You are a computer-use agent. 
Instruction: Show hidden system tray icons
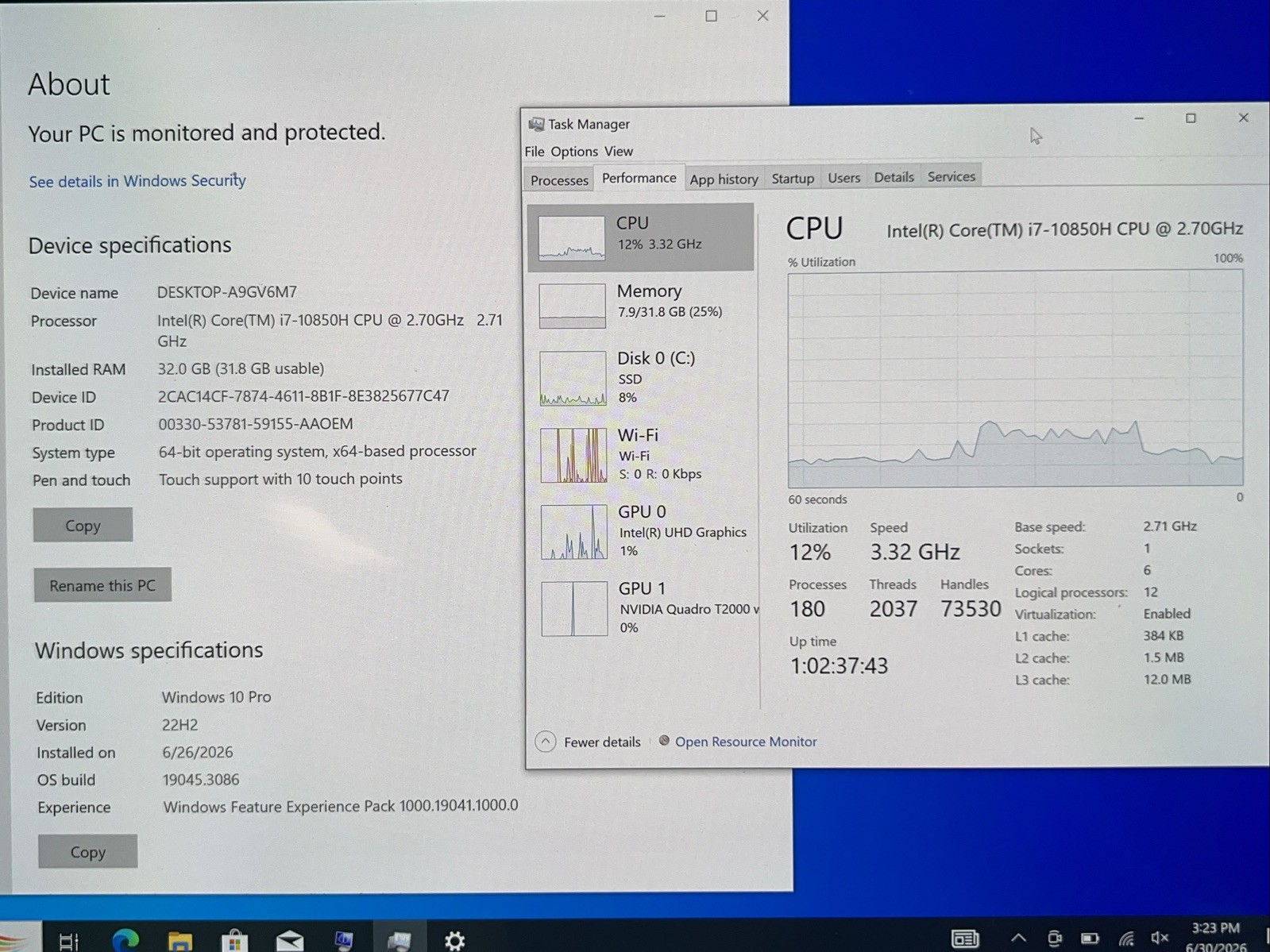coord(1018,939)
